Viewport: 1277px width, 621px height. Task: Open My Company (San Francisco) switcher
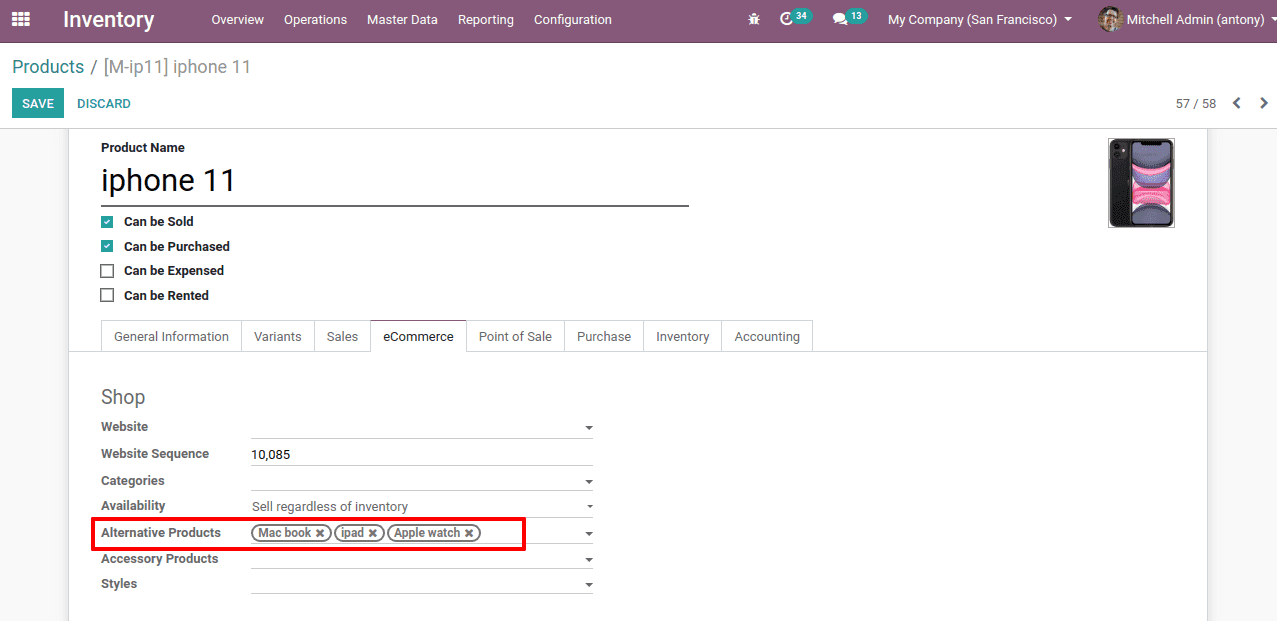tap(980, 19)
